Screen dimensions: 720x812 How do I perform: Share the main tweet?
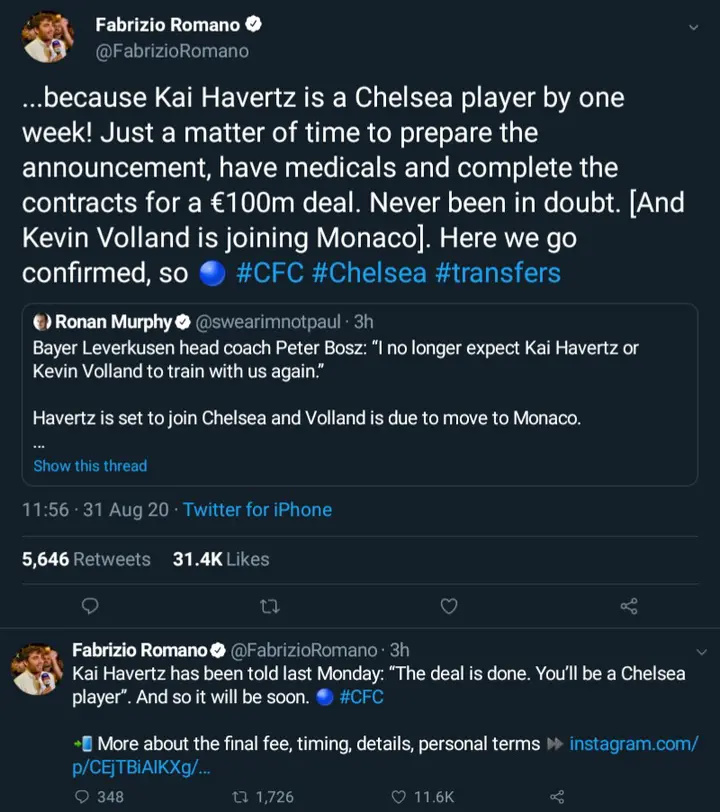pos(629,606)
